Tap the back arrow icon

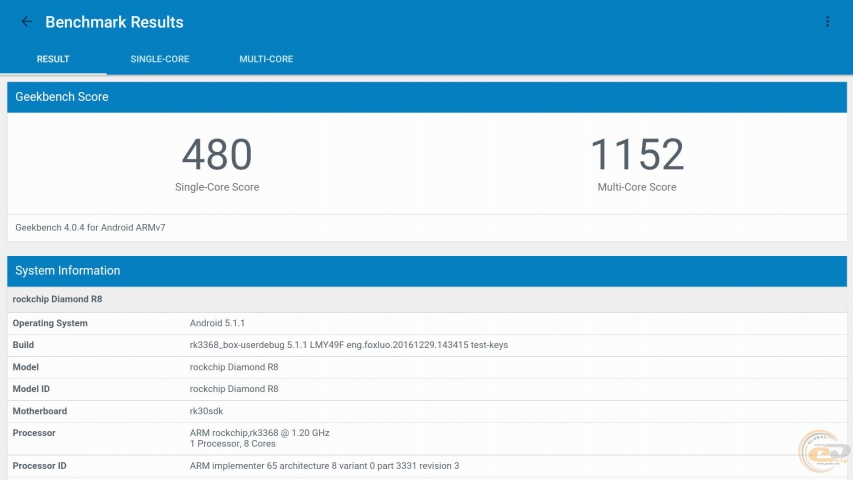coord(27,22)
